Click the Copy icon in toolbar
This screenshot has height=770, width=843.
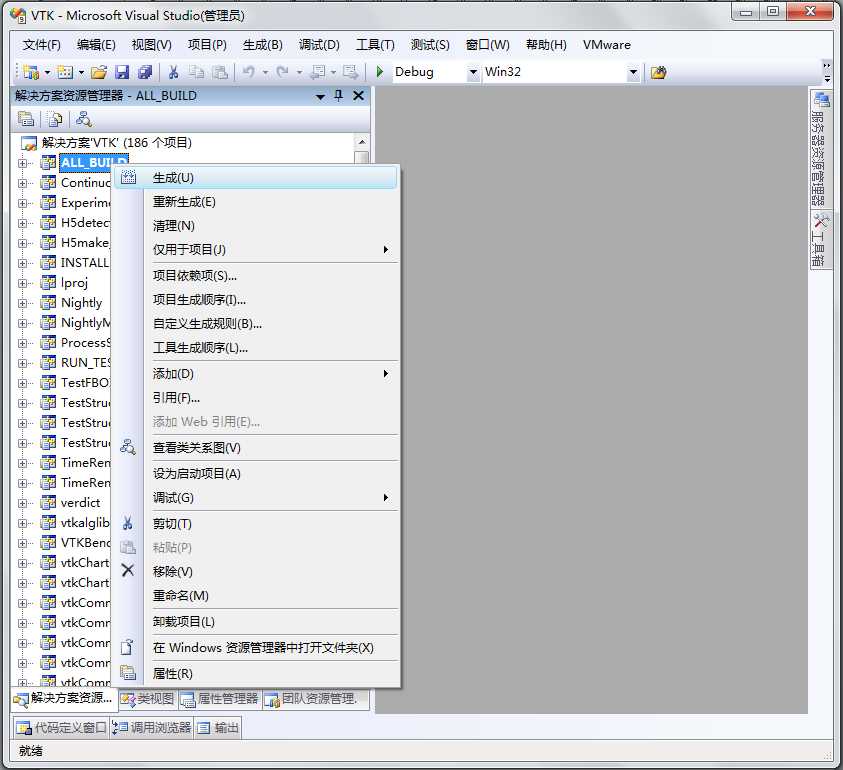tap(197, 72)
